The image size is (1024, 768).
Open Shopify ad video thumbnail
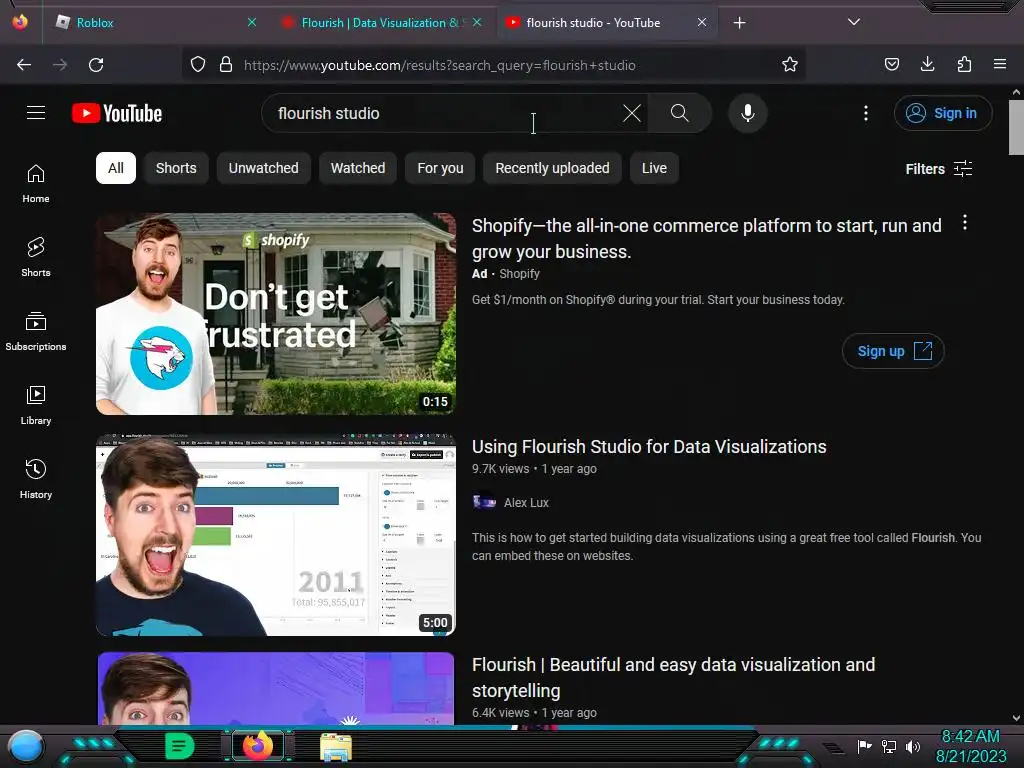[x=276, y=314]
